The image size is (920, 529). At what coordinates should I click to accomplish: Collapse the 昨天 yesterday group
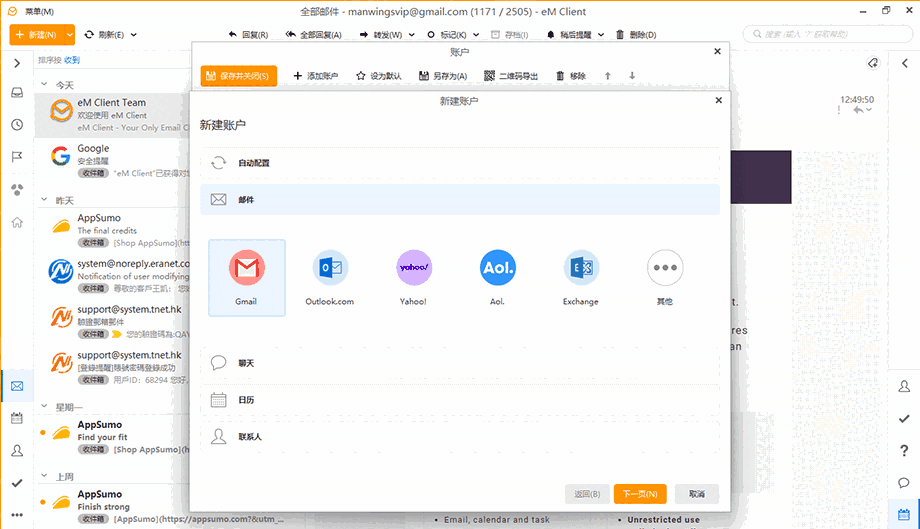coord(44,200)
